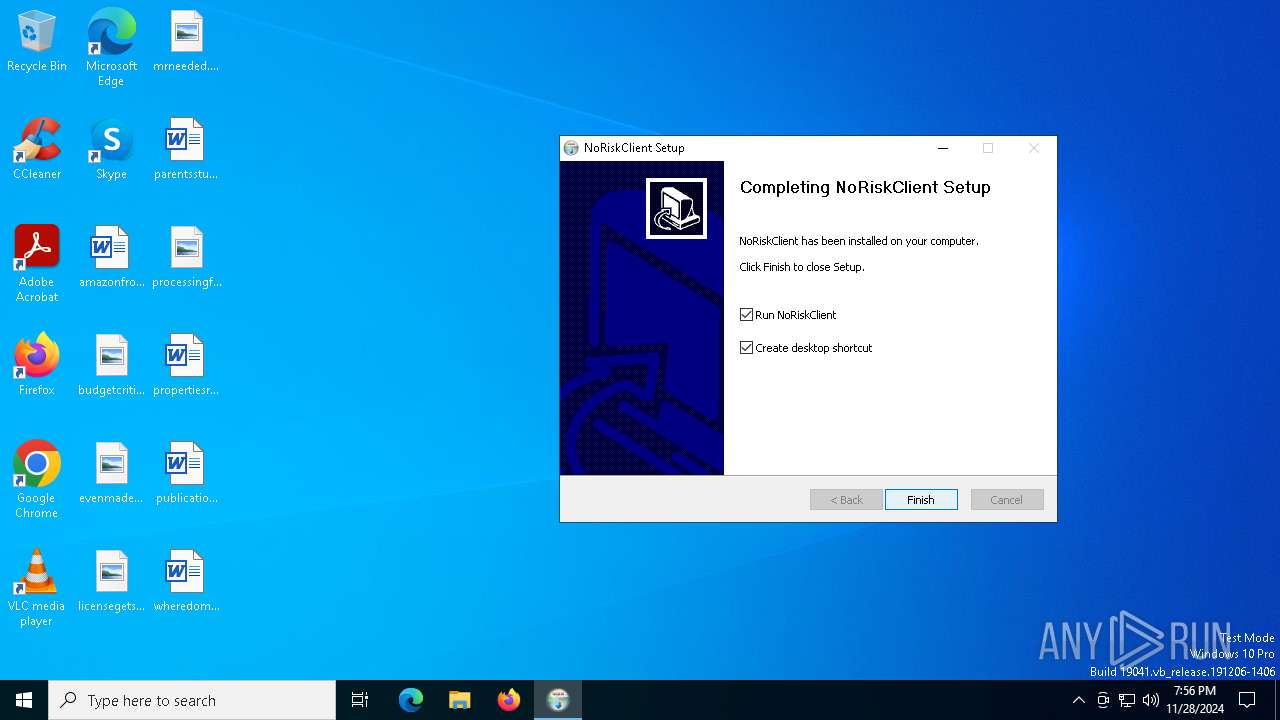Select the Google Chrome desktop shortcut

(37, 480)
